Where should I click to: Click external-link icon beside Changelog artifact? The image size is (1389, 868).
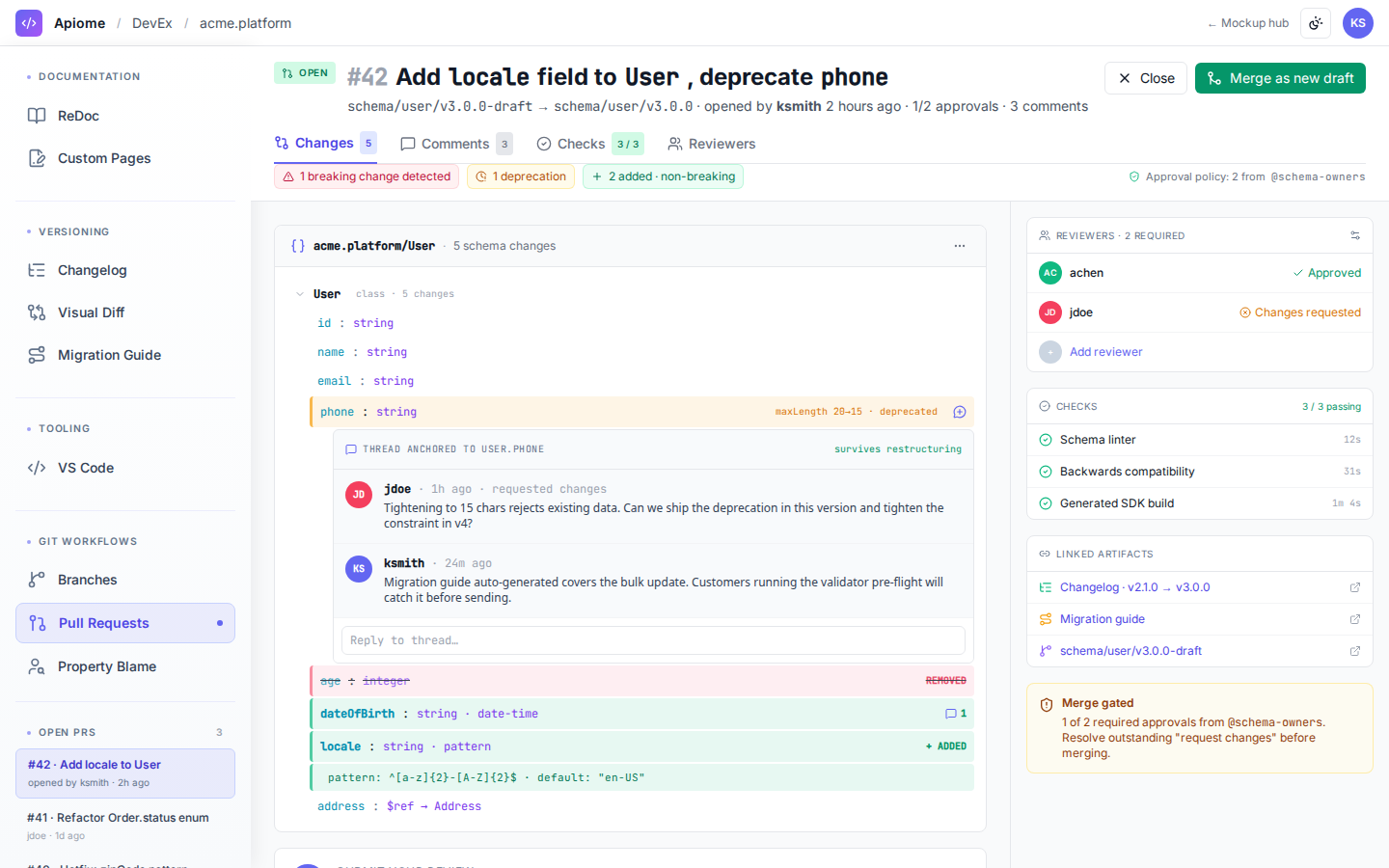point(1355,587)
